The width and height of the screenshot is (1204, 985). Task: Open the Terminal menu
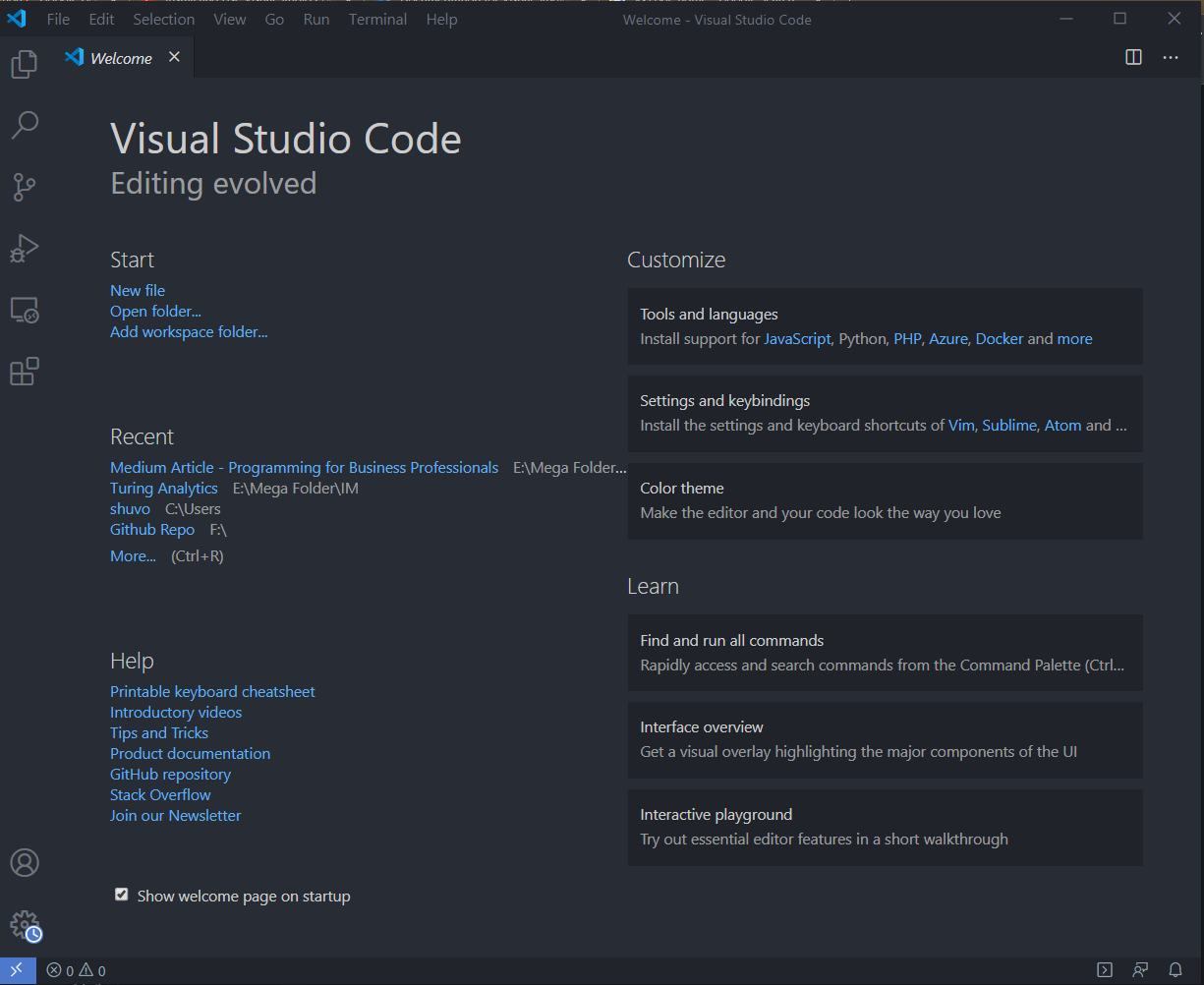tap(377, 19)
